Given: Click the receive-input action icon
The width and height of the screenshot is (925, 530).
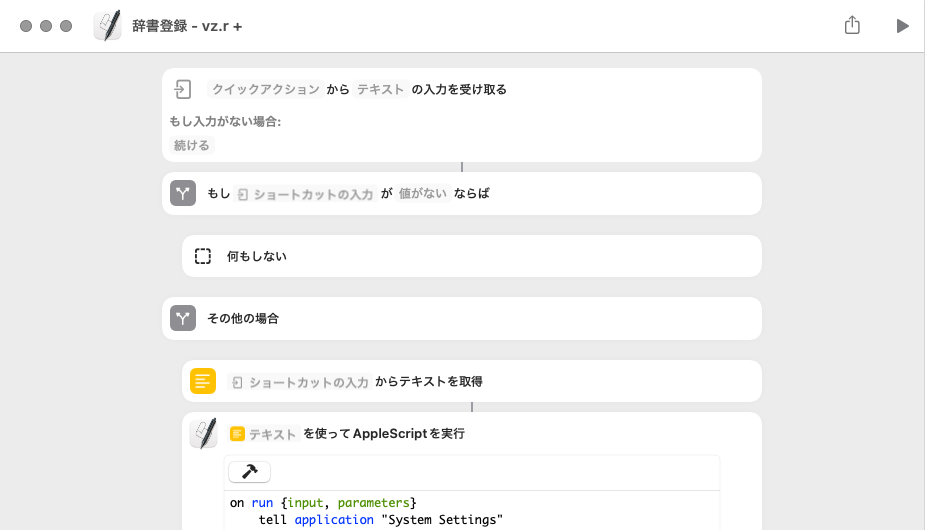Looking at the screenshot, I should pyautogui.click(x=182, y=89).
